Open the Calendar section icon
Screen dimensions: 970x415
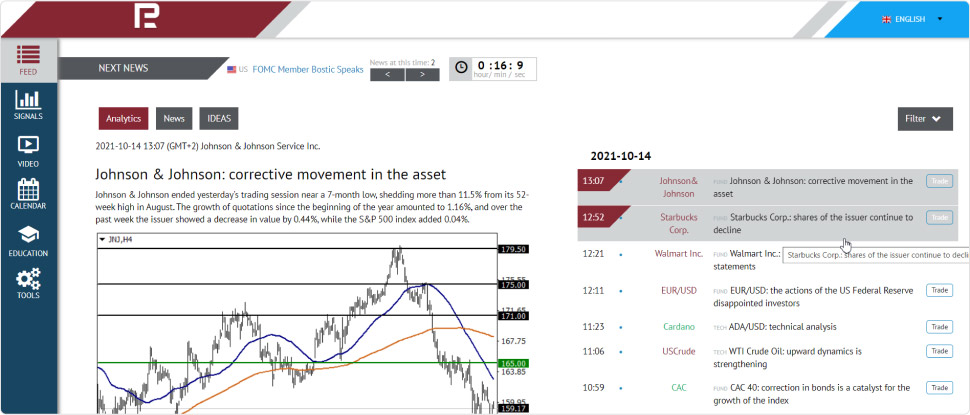(28, 189)
